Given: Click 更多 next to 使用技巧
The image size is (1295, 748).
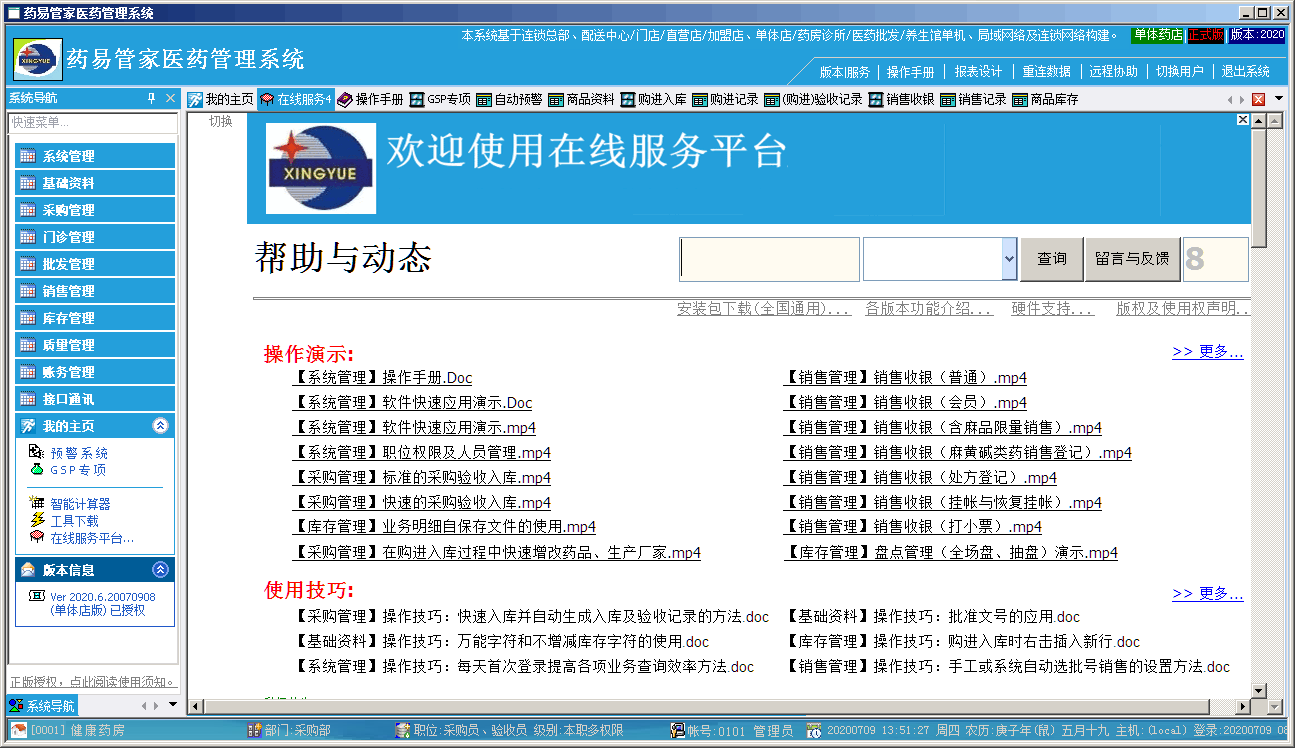Looking at the screenshot, I should coord(1208,594).
